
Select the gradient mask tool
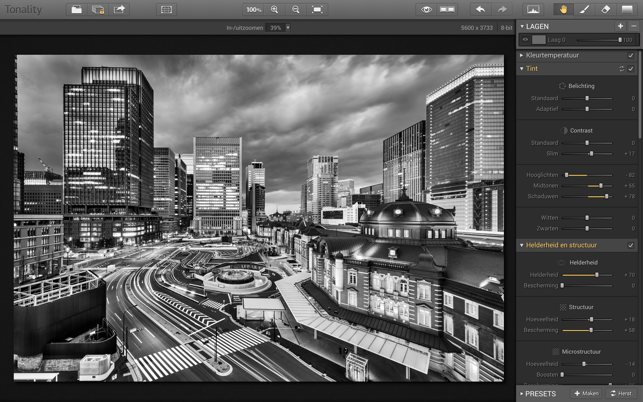point(627,9)
